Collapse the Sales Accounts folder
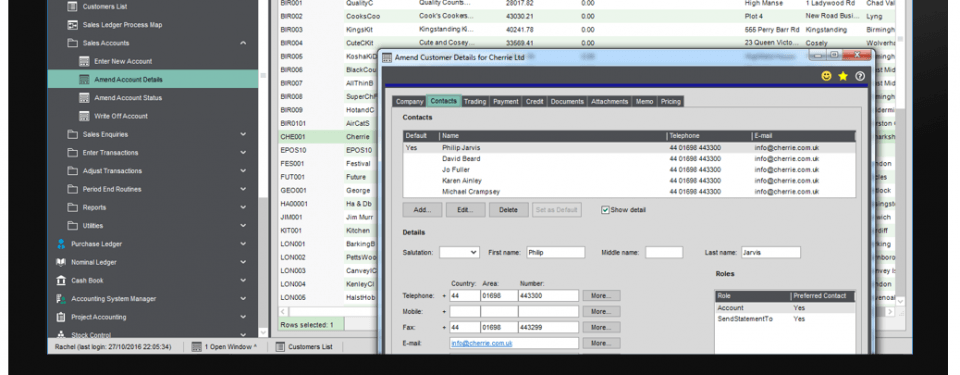The image size is (960, 375). click(x=243, y=43)
